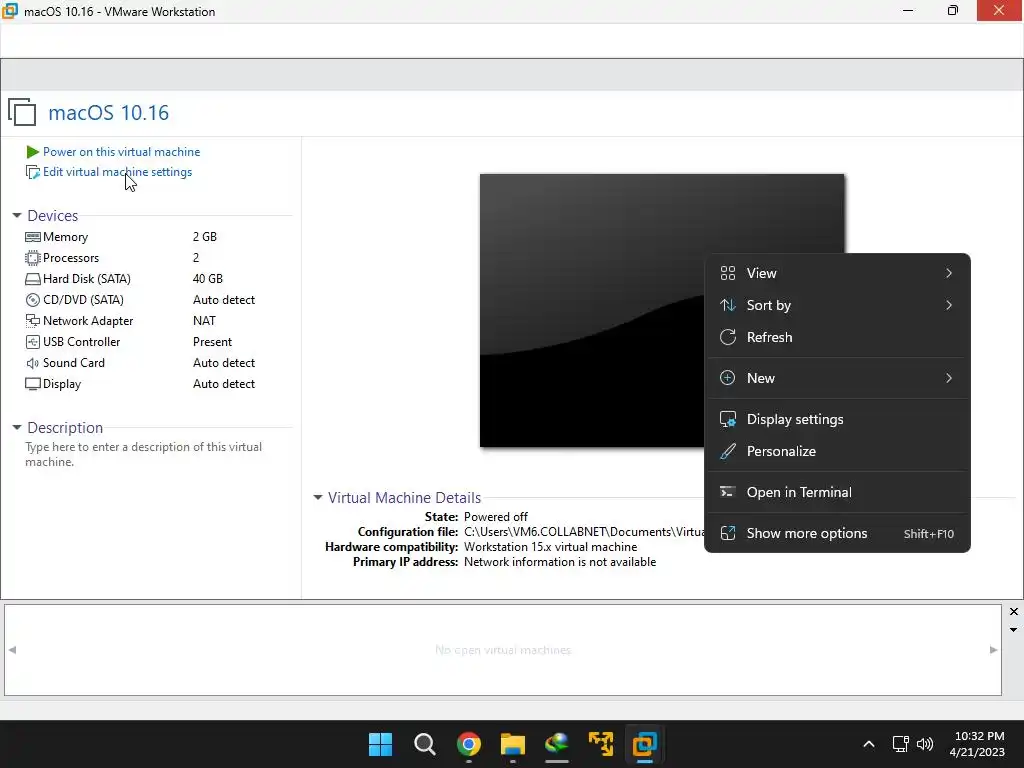The height and width of the screenshot is (768, 1024).
Task: Select the NAT network adapter value
Action: pos(204,321)
